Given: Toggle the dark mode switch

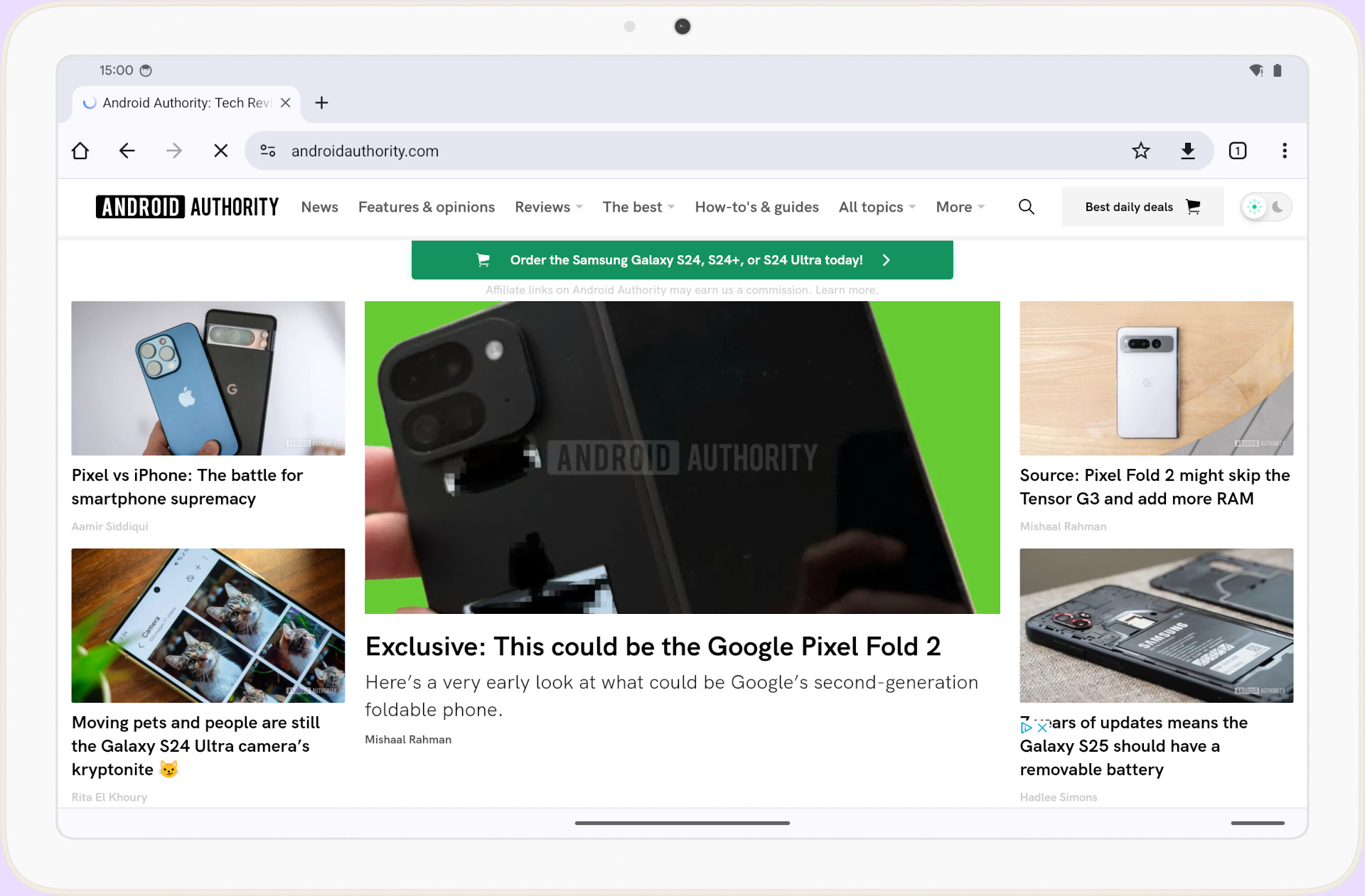Looking at the screenshot, I should (1265, 207).
